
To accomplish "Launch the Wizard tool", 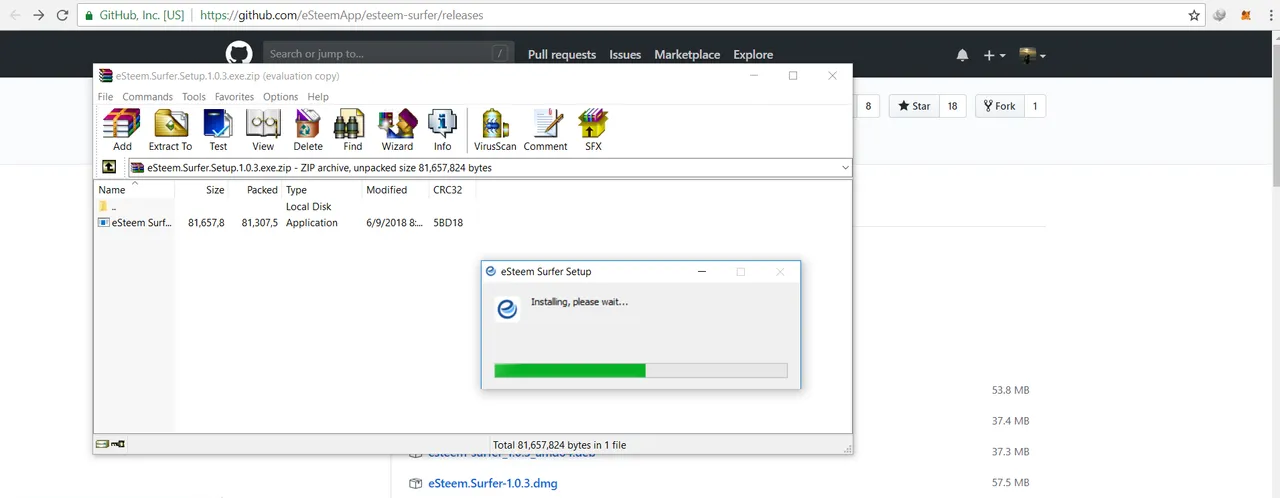I will [397, 130].
